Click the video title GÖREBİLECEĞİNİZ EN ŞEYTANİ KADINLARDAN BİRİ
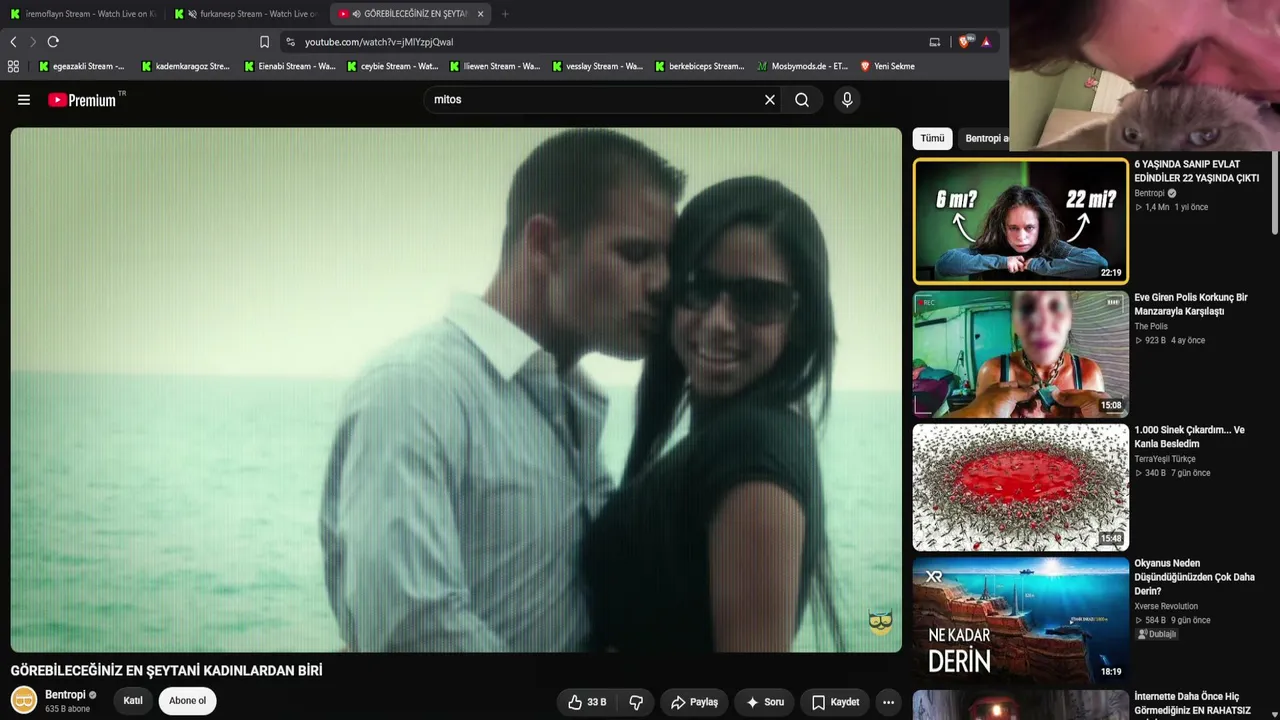Viewport: 1280px width, 720px height. 166,671
